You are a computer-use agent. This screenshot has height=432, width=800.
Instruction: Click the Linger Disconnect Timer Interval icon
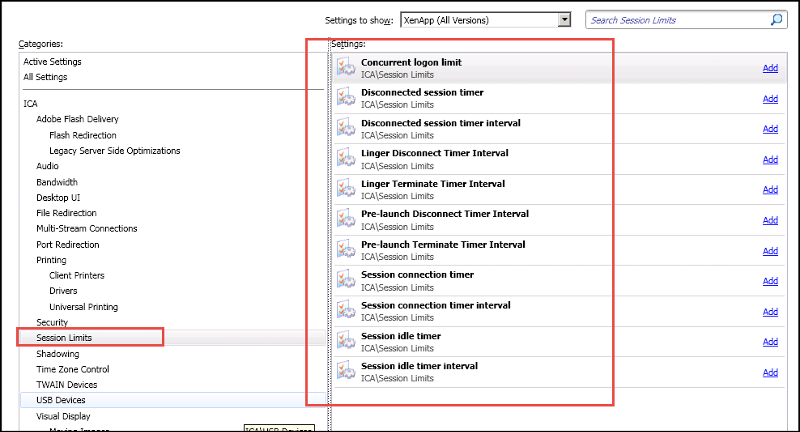pyautogui.click(x=346, y=158)
